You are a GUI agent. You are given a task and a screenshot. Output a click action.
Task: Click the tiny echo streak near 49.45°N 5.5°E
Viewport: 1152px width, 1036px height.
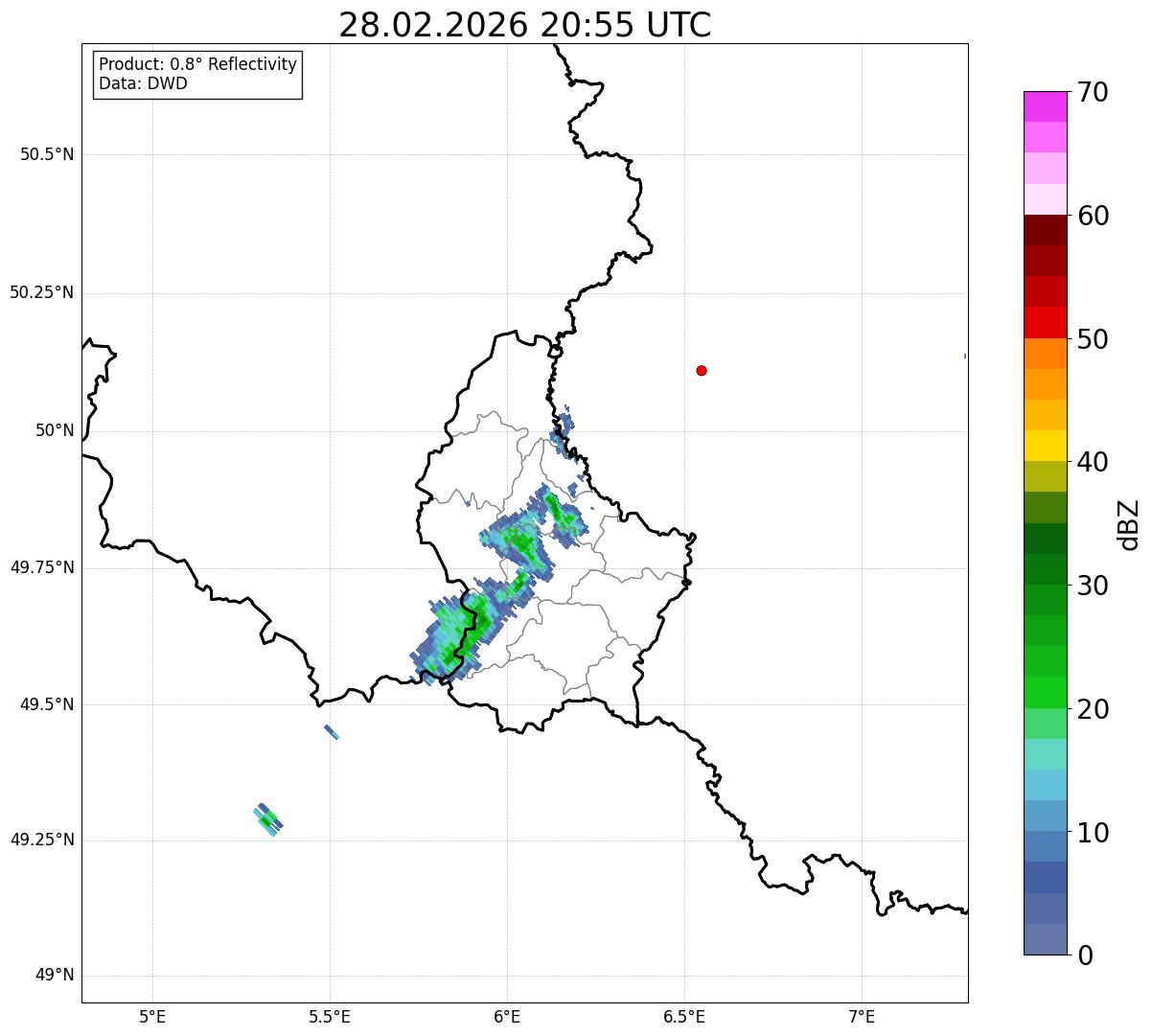tap(332, 732)
